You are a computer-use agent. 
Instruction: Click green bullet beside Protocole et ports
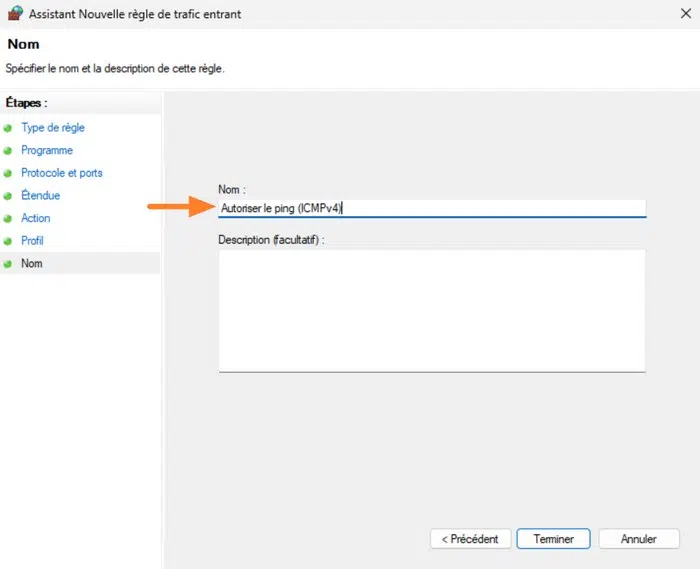click(x=8, y=173)
